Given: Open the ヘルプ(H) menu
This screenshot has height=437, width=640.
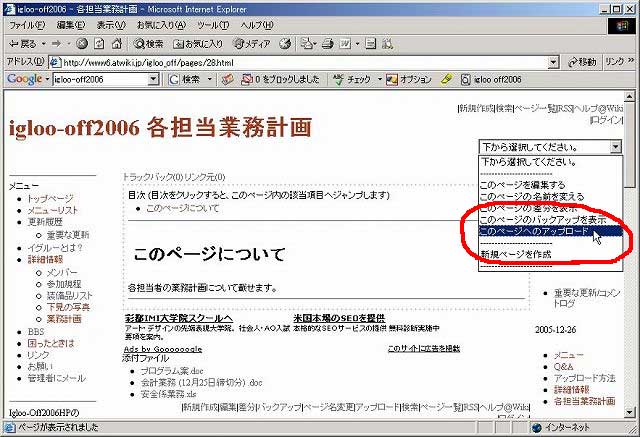Looking at the screenshot, I should [256, 25].
